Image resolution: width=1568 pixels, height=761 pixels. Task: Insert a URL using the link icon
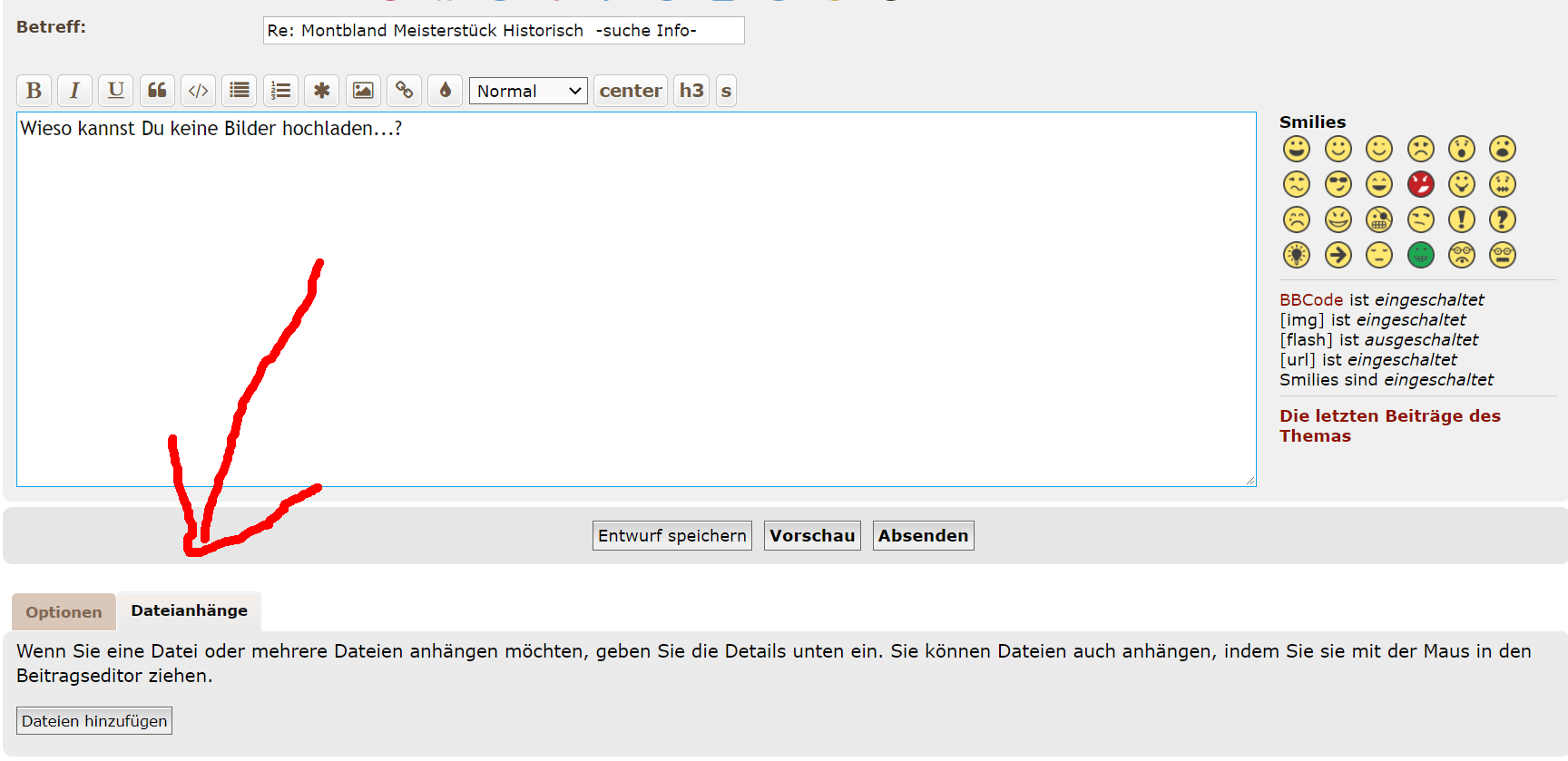(x=404, y=91)
